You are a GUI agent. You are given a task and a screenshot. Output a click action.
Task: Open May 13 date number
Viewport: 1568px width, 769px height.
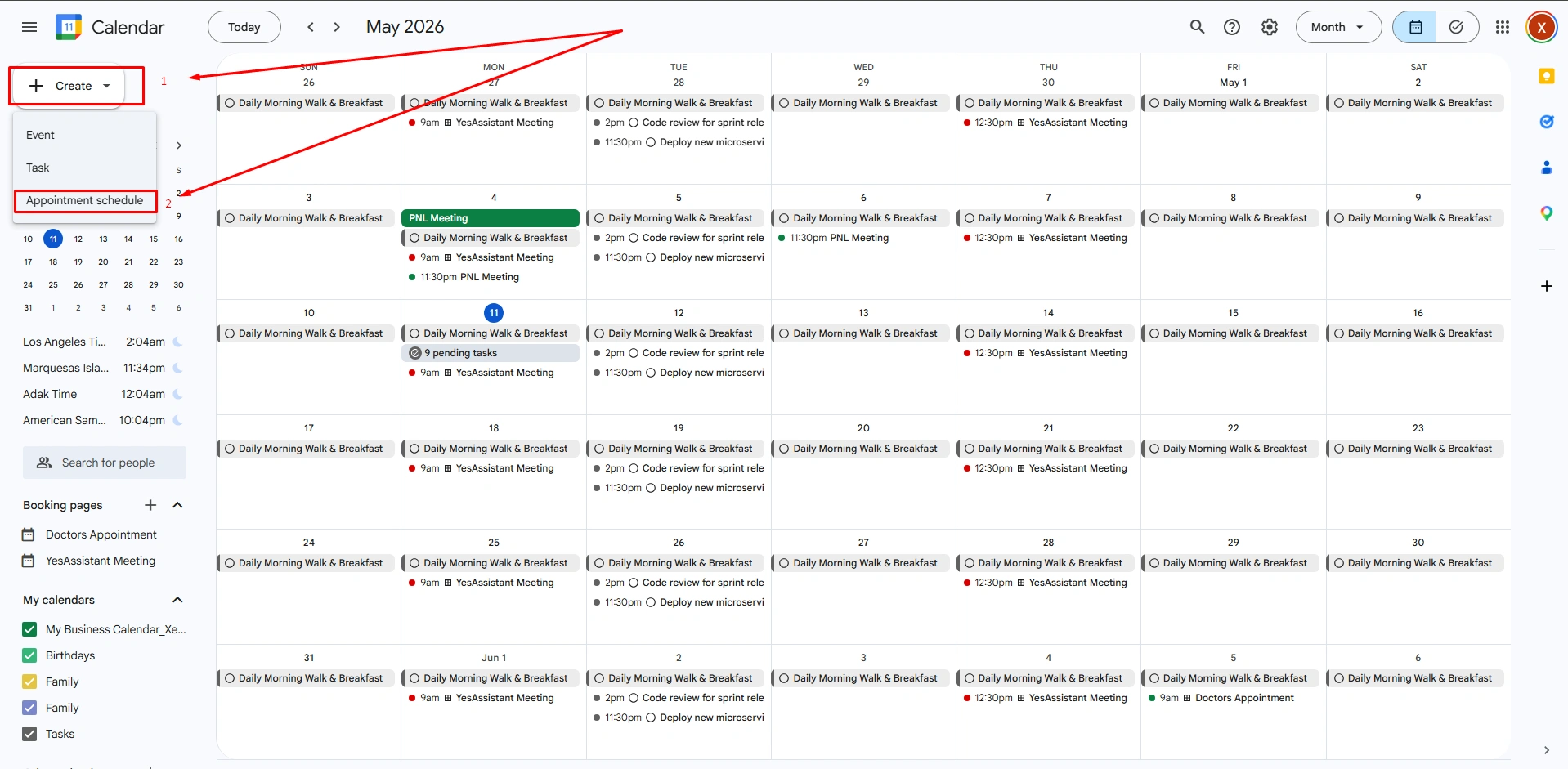[863, 313]
